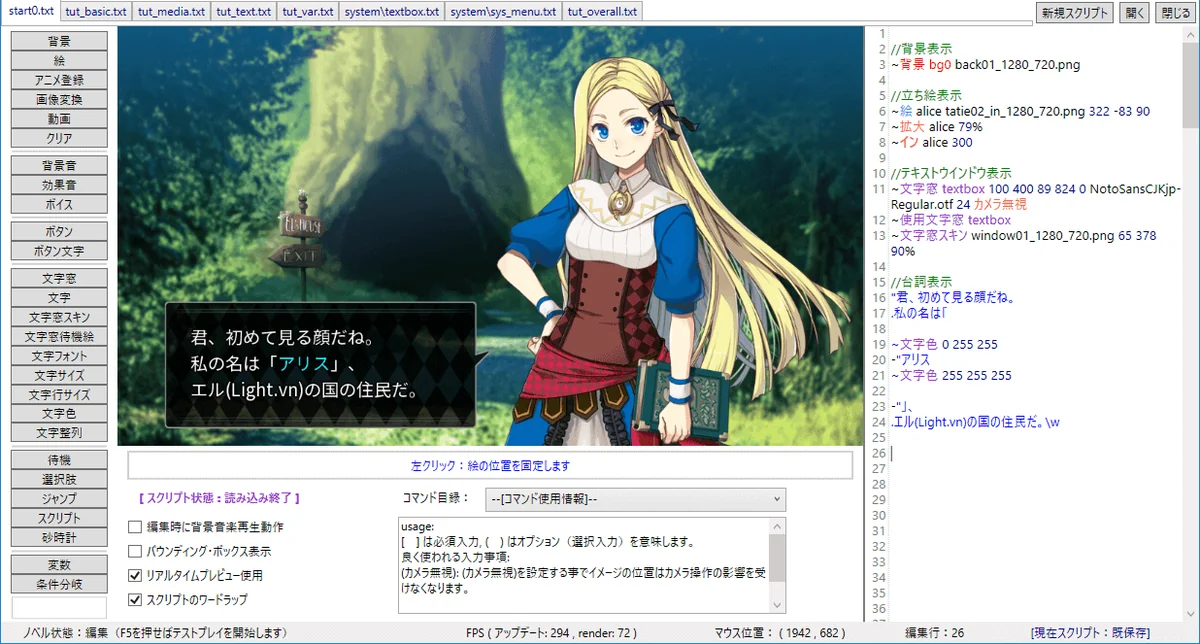The image size is (1200, 644).
Task: Open the tut_text.txt tab
Action: coord(243,12)
